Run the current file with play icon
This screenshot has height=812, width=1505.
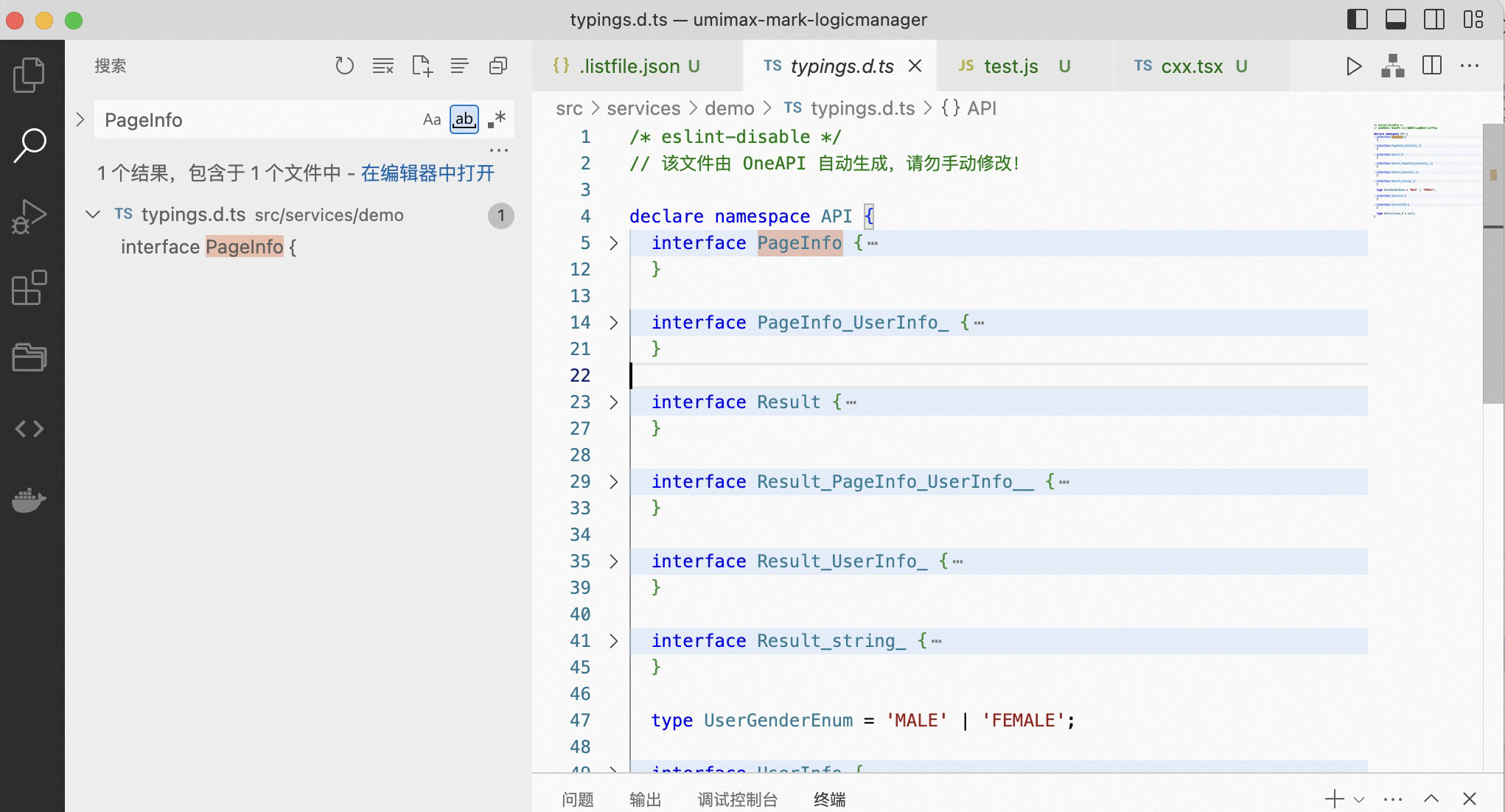click(x=1353, y=66)
